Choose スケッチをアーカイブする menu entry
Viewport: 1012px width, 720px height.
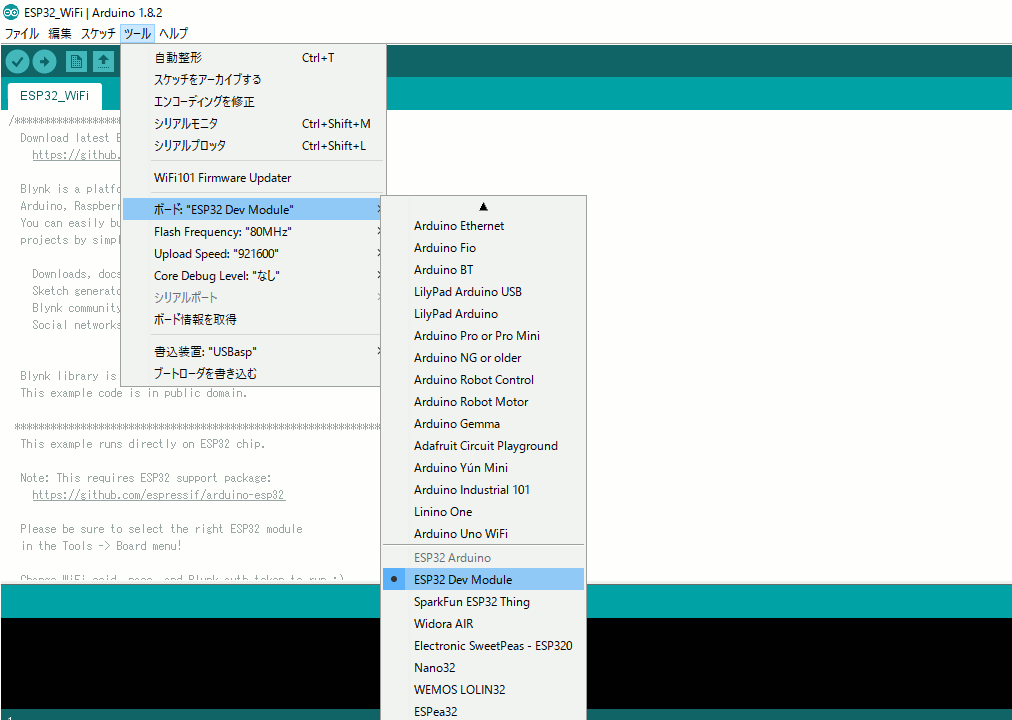(x=254, y=80)
